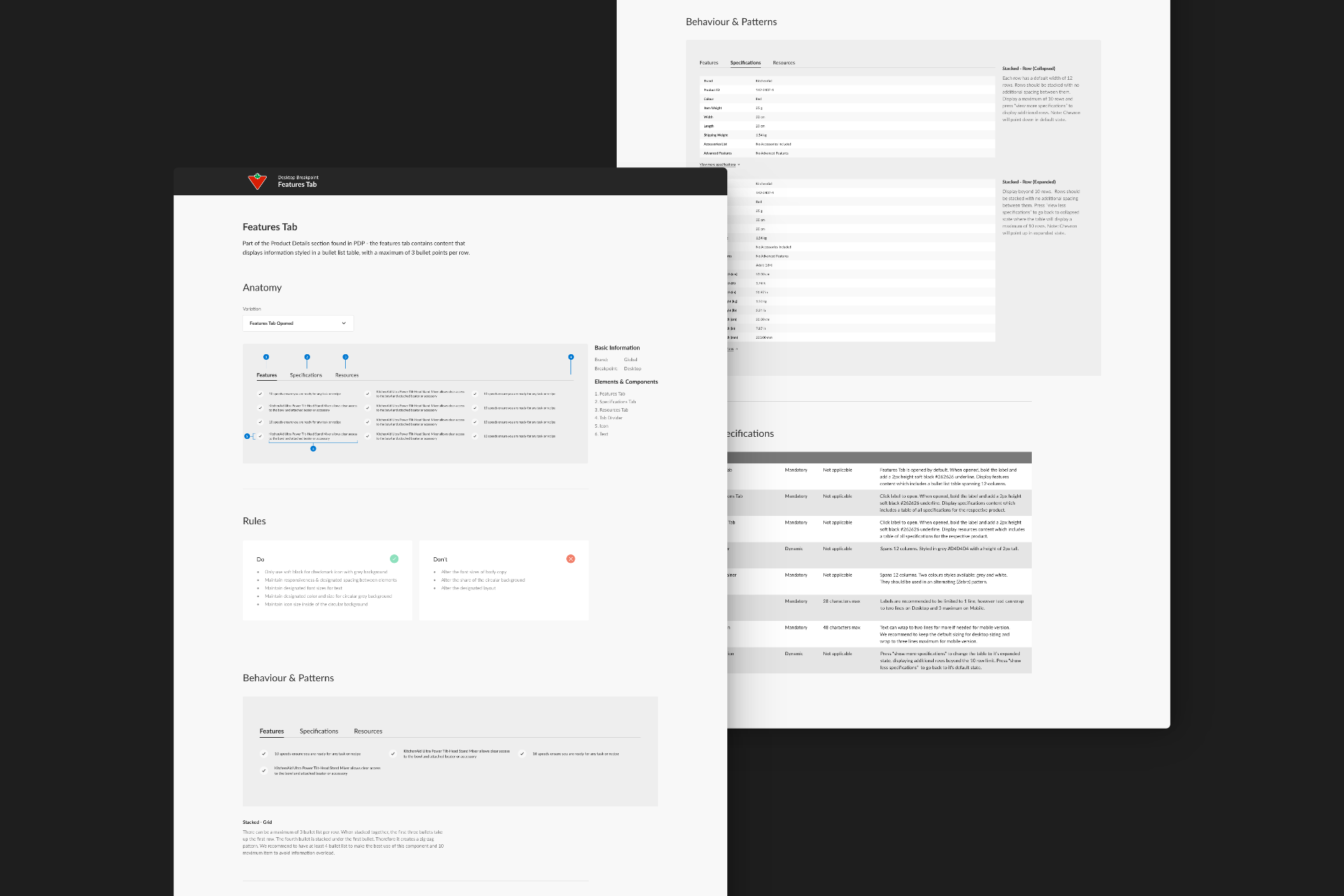Screen dimensions: 1344x896
Task: Click the red X icon on the Don't card
Action: [x=570, y=559]
